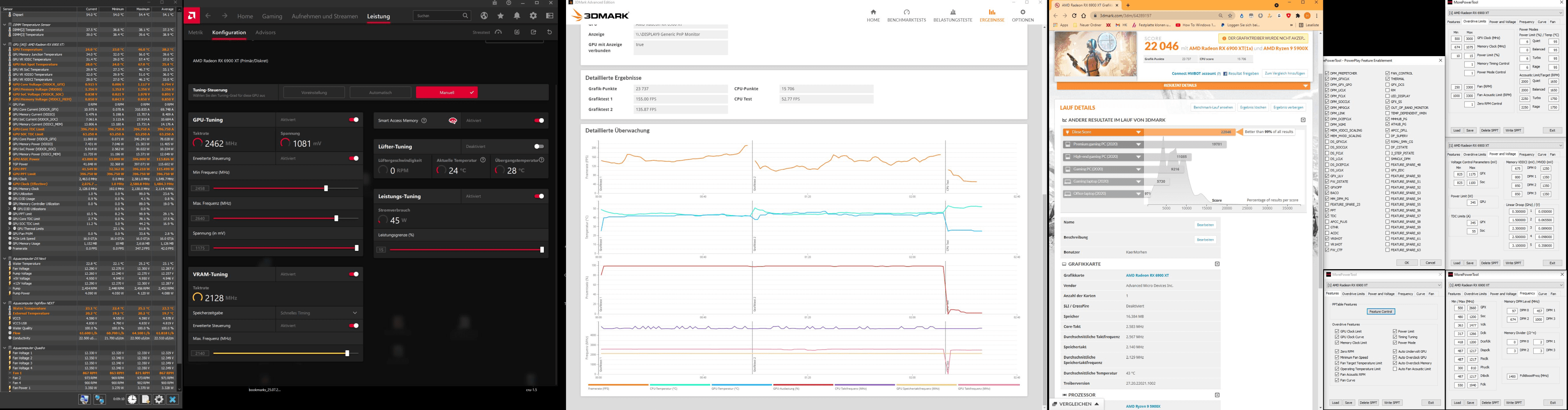Open 3DMark HOME icon
Viewport: 1568px width, 410px height.
click(874, 12)
